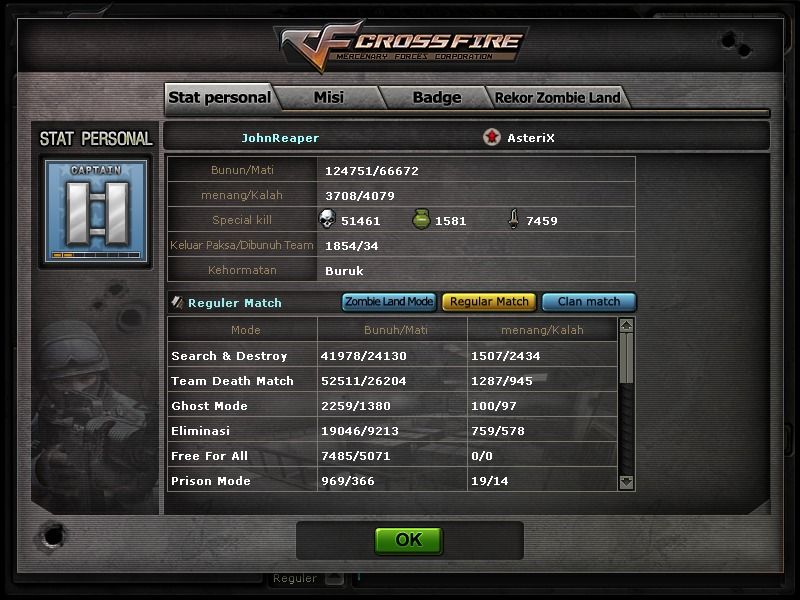The image size is (800, 600).
Task: Switch to Rekor Zombie Land tab
Action: click(x=558, y=97)
